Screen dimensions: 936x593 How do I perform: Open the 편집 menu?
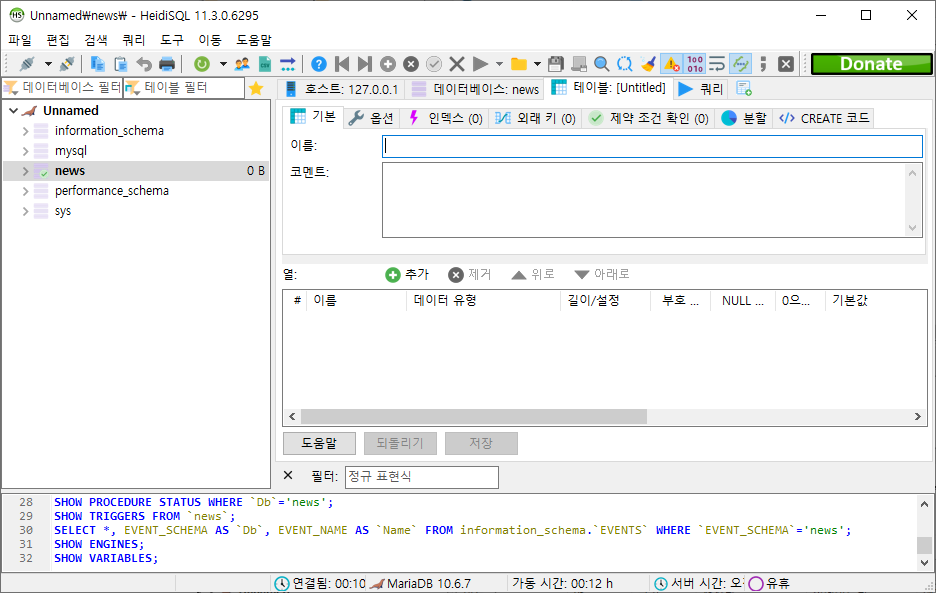coord(58,40)
